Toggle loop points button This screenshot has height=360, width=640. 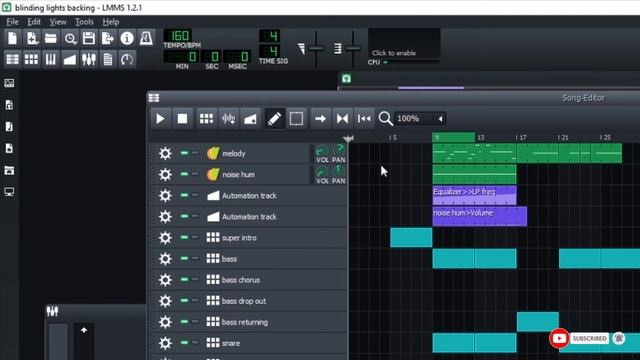(x=342, y=119)
